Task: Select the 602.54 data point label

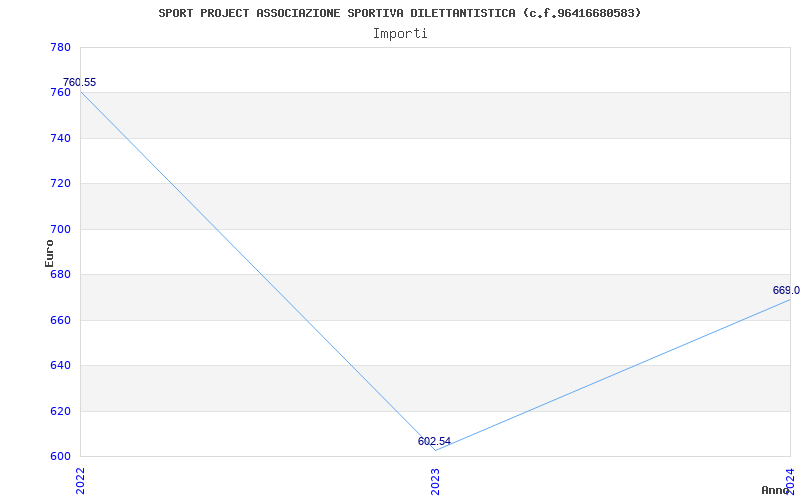Action: point(434,441)
